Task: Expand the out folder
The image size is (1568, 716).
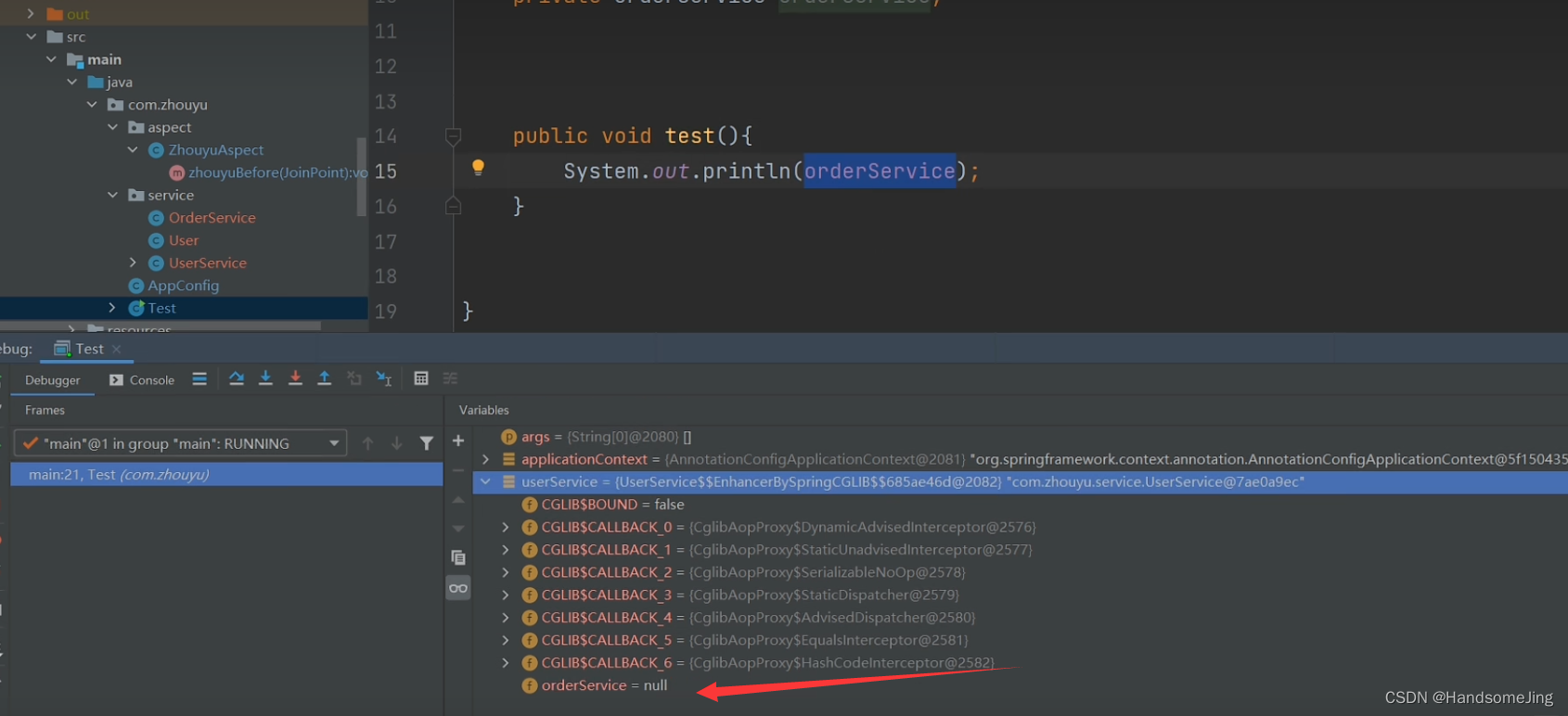Action: pyautogui.click(x=31, y=14)
